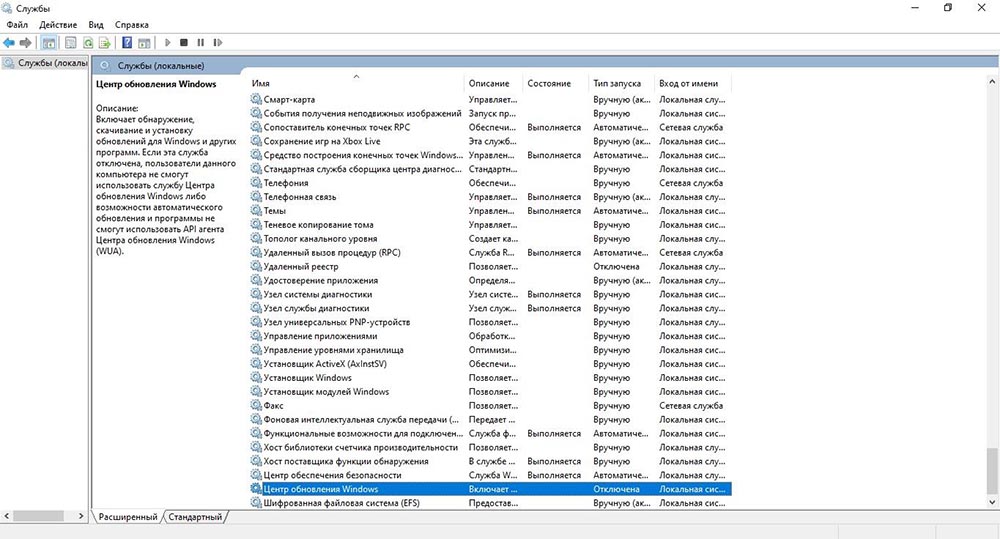1000x539 pixels.
Task: Open the Файл menu
Action: tap(16, 24)
